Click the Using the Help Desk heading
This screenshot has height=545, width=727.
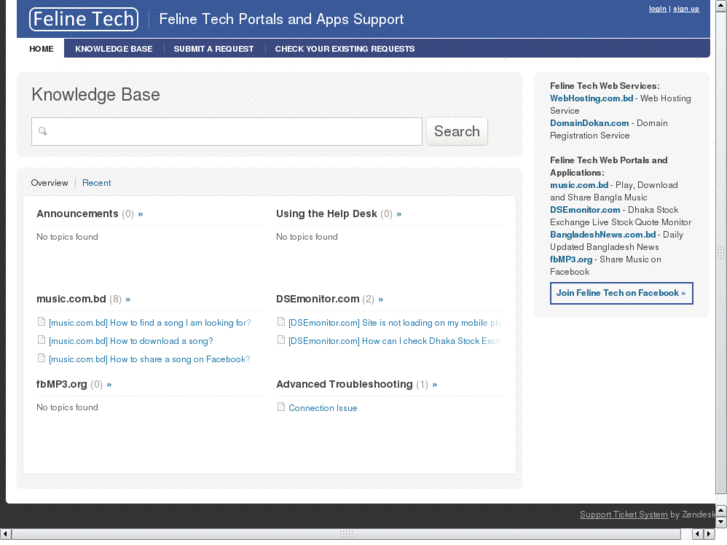click(x=326, y=214)
